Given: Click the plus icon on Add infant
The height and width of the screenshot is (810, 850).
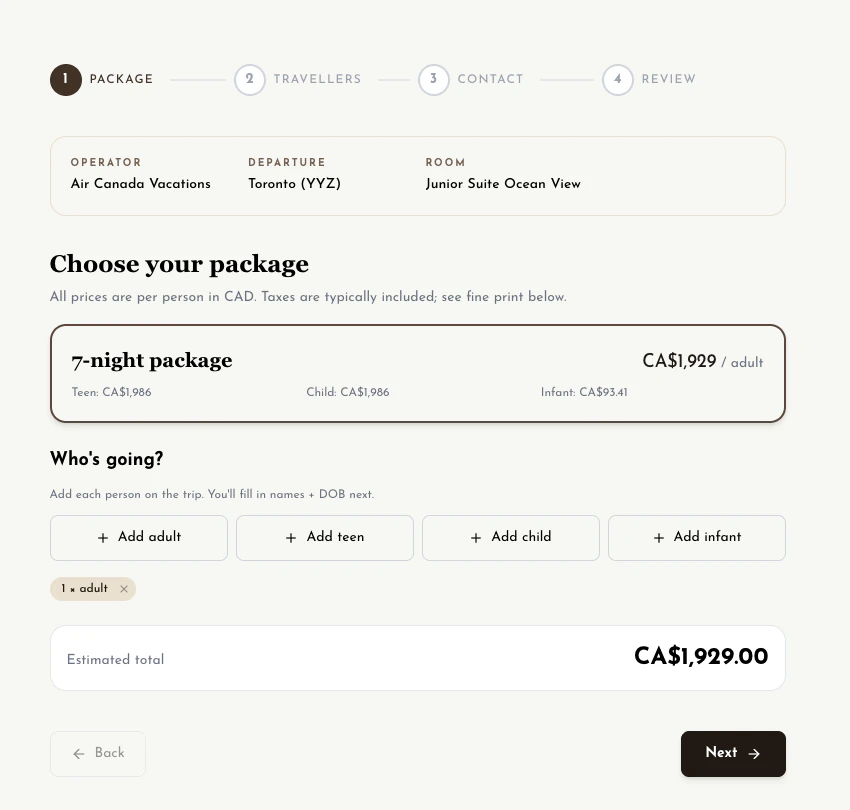Looking at the screenshot, I should [x=659, y=538].
